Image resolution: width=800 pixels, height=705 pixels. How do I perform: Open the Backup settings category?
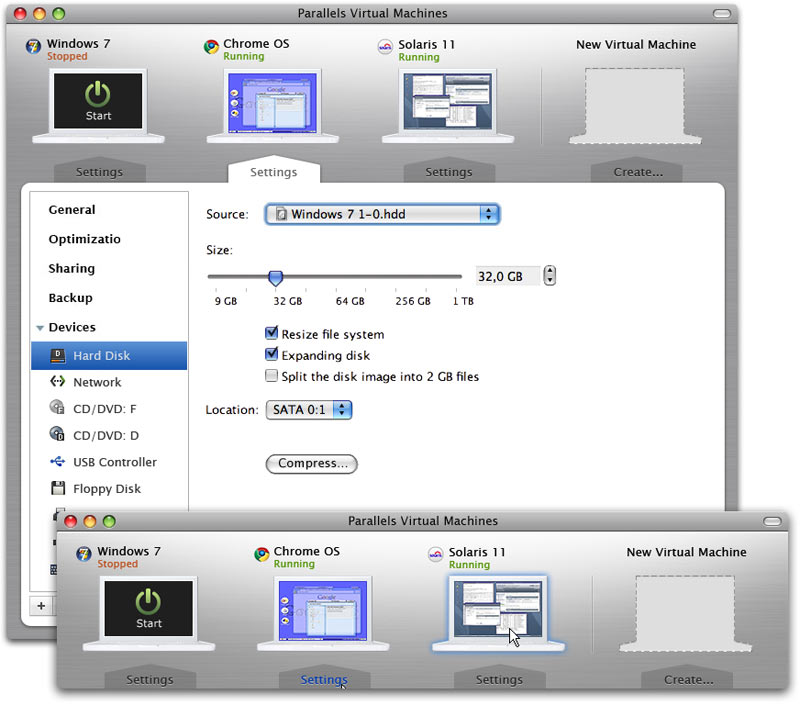coord(70,298)
